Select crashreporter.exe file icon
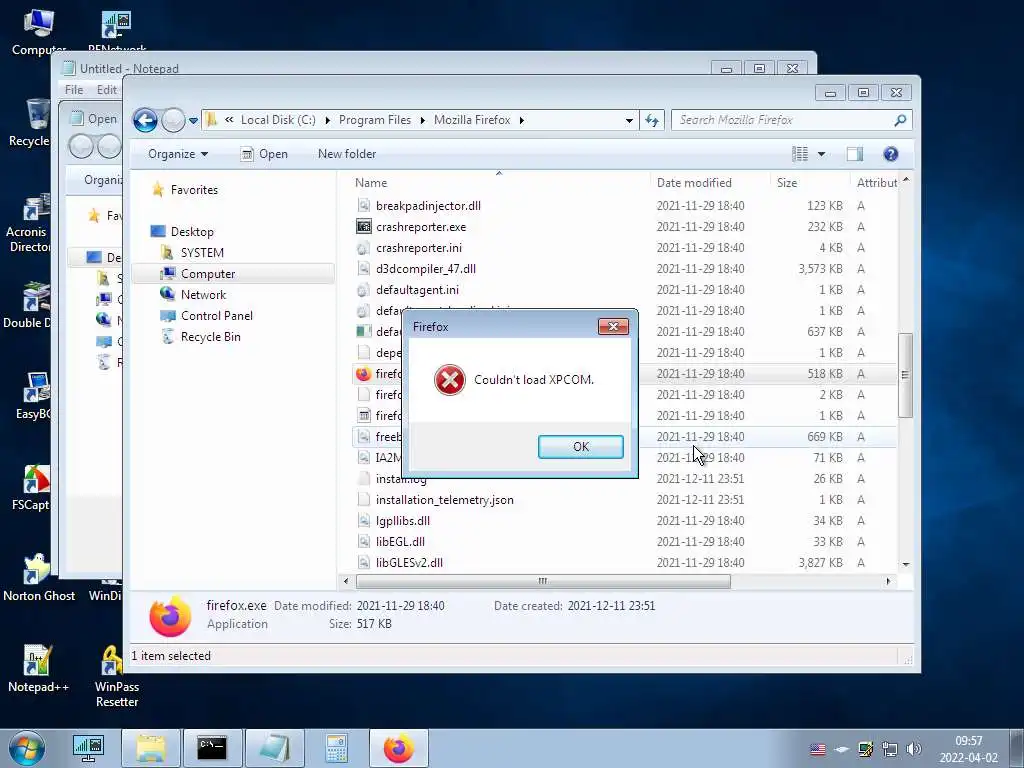This screenshot has width=1024, height=768. tap(364, 227)
